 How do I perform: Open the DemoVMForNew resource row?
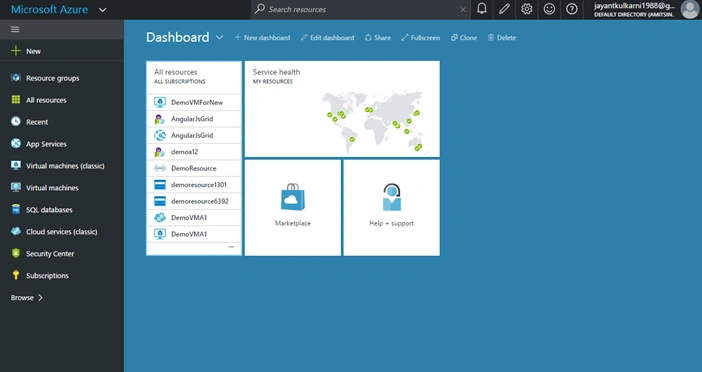pyautogui.click(x=194, y=102)
